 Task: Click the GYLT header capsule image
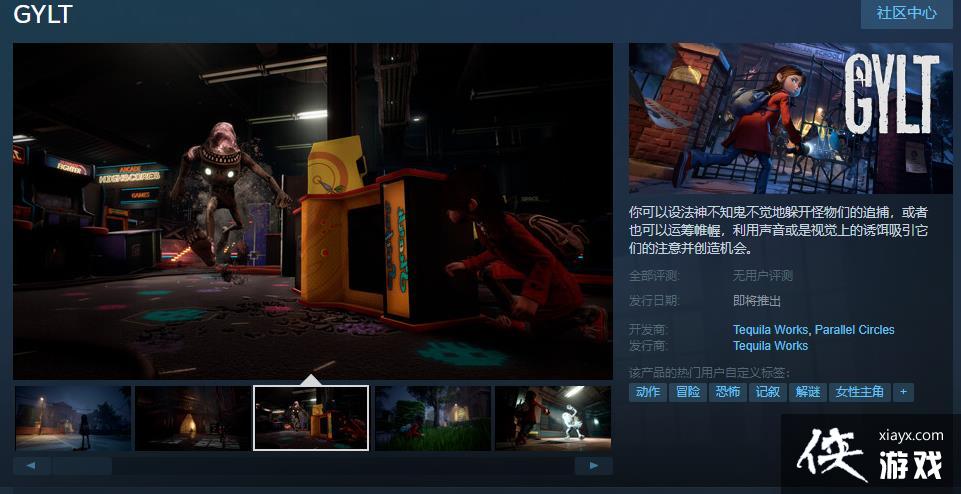coord(790,118)
